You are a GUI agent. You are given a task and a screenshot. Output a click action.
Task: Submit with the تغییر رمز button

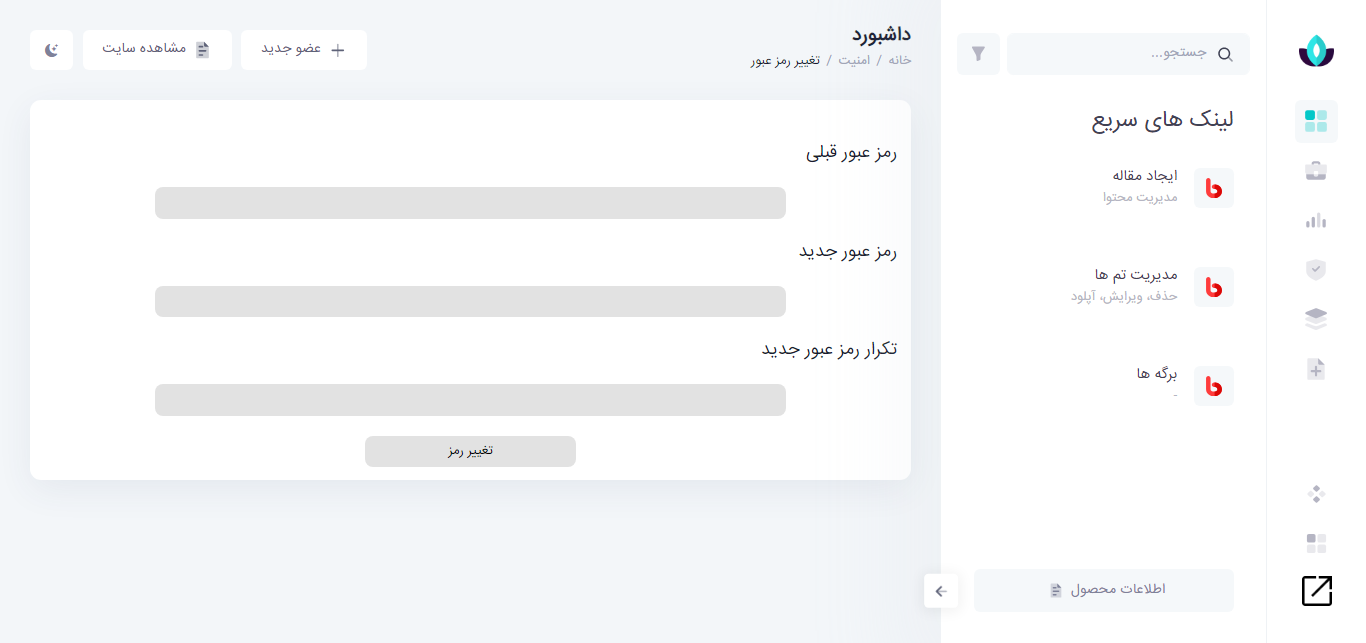click(x=470, y=451)
